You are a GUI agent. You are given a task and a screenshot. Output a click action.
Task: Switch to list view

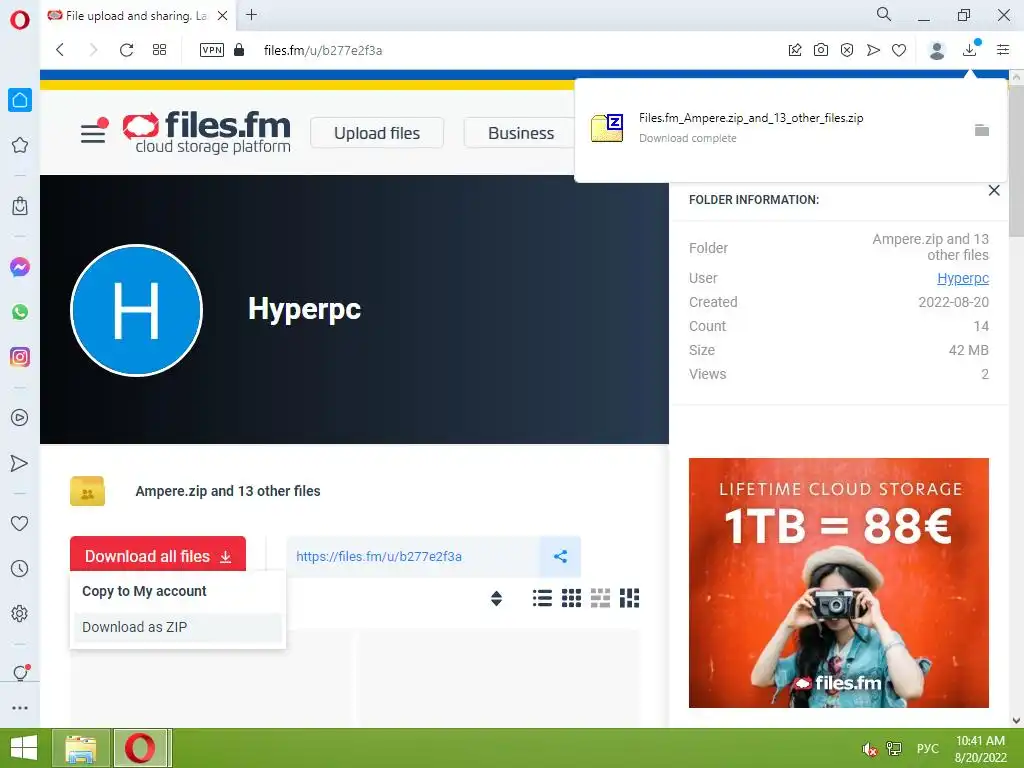point(542,598)
